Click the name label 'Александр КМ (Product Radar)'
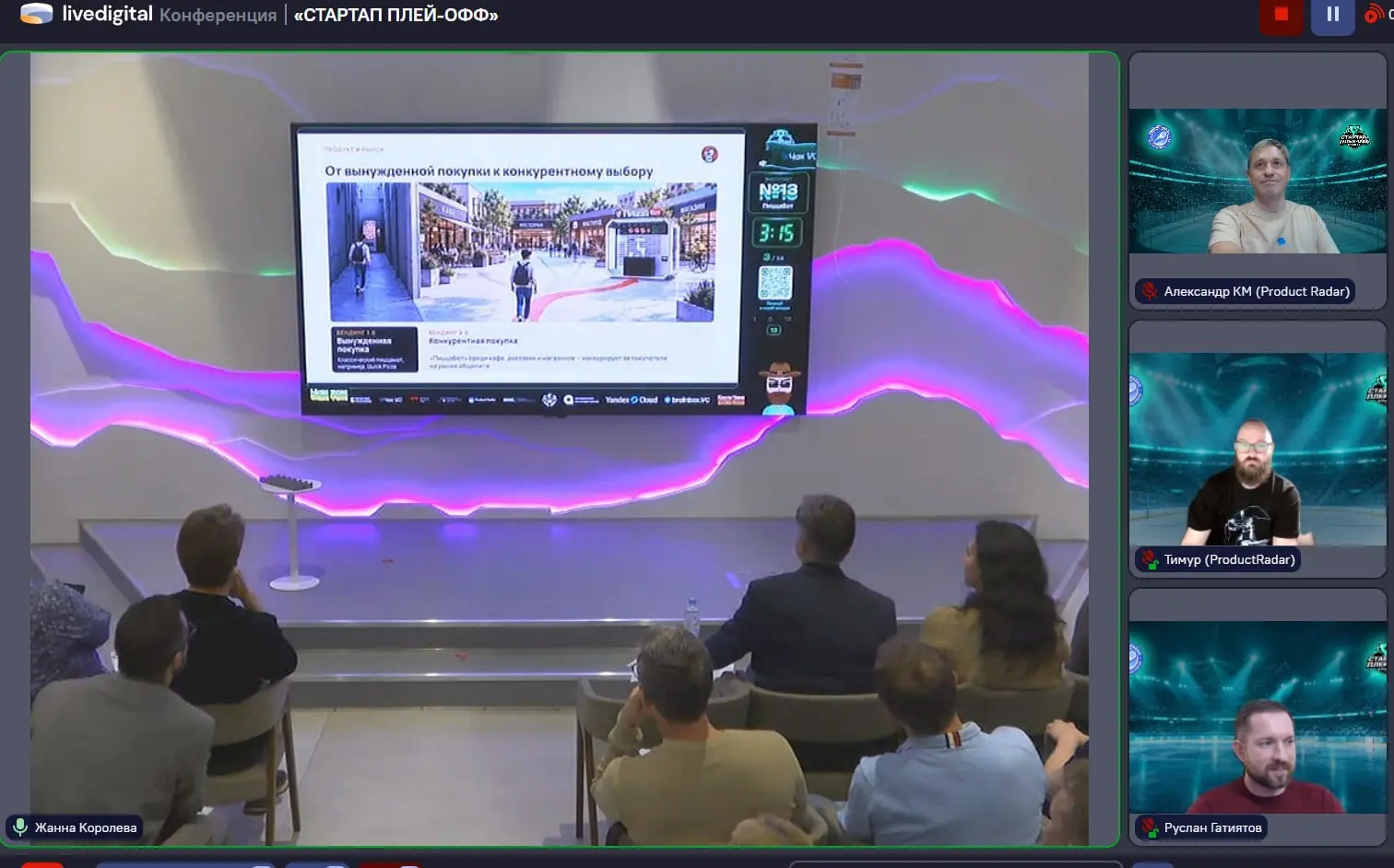 [1257, 291]
